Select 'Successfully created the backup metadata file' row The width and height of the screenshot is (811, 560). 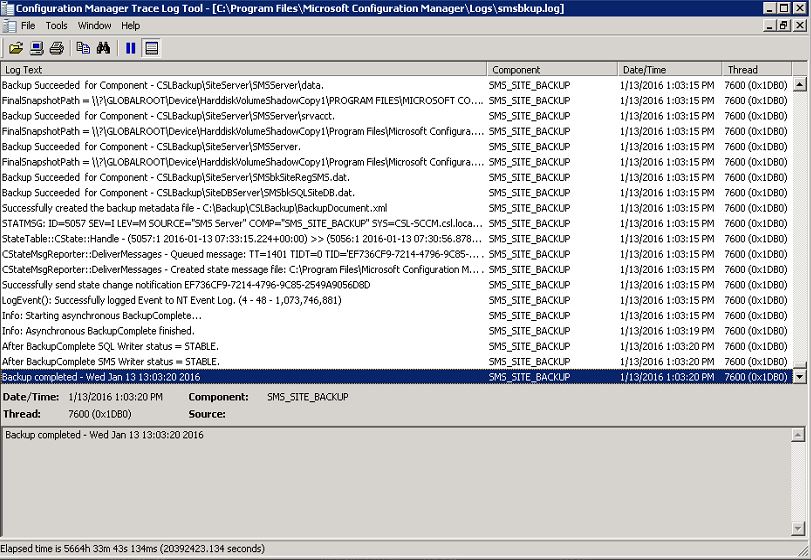[x=396, y=208]
